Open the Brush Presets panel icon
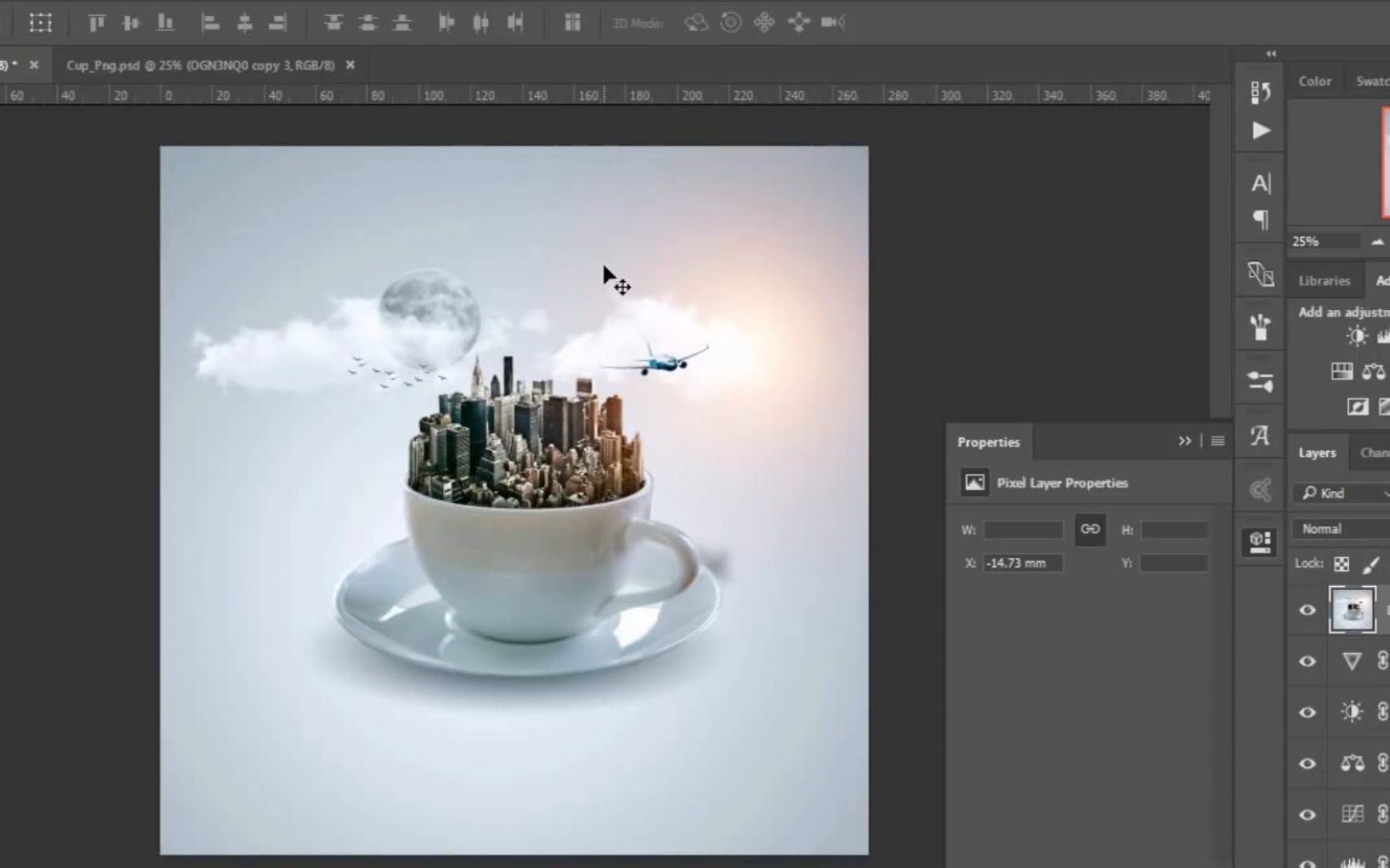The image size is (1390, 868). pyautogui.click(x=1260, y=327)
